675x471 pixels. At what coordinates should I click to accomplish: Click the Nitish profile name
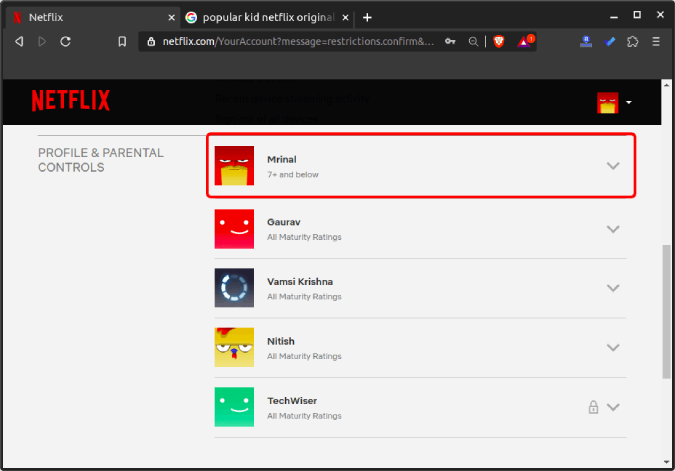[x=281, y=341]
